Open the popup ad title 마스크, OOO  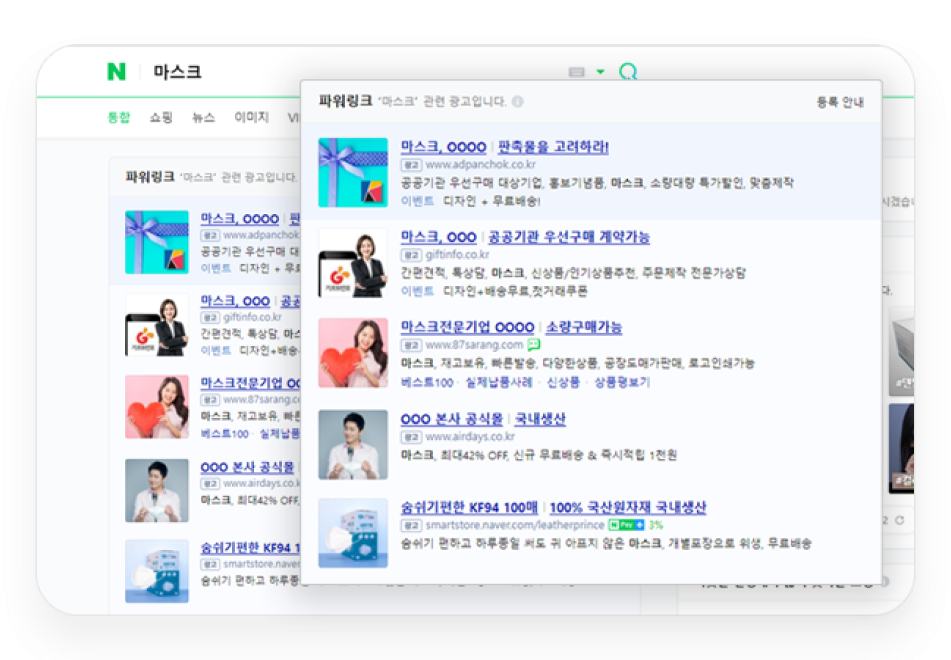coord(439,237)
